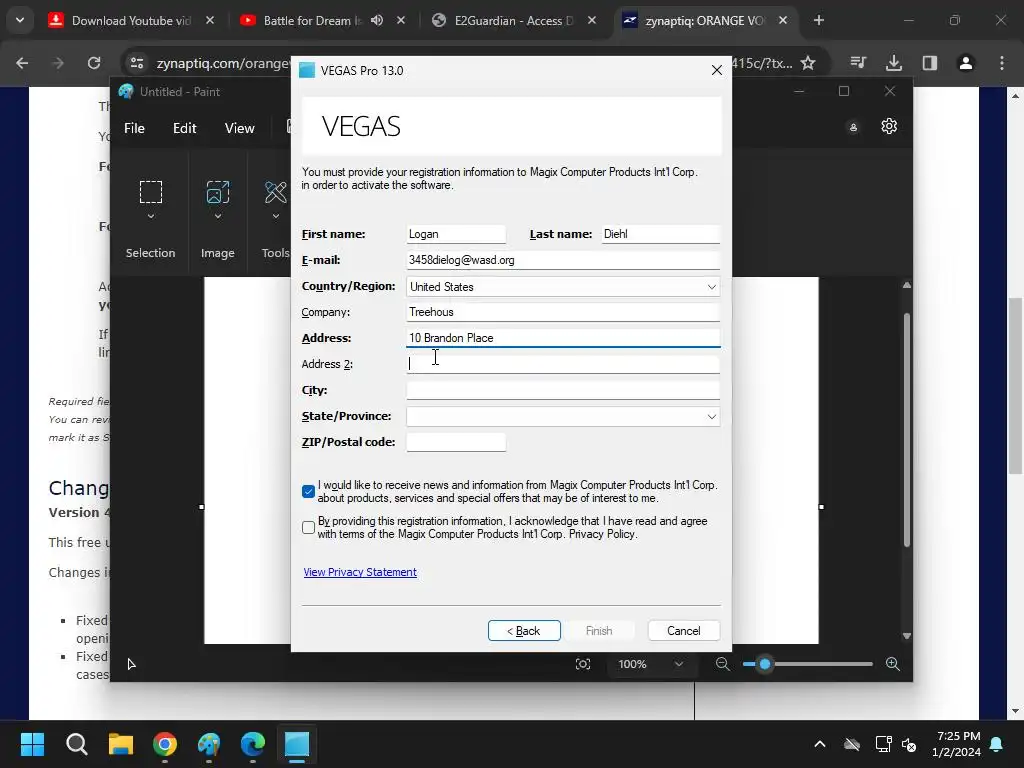Screen dimensions: 1024x768
Task: Open File Explorer from taskbar
Action: [x=121, y=744]
